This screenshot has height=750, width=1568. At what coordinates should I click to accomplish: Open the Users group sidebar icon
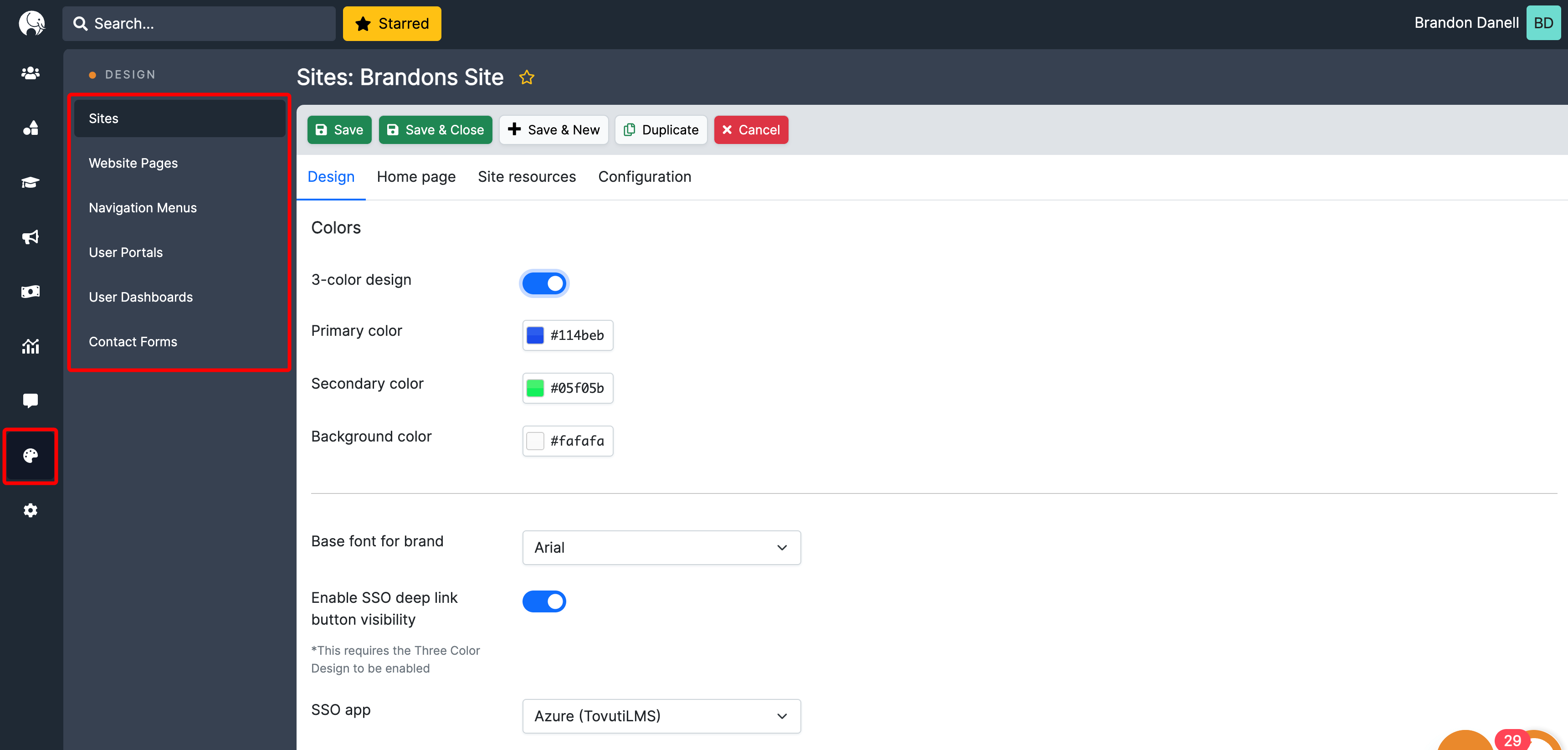[x=31, y=73]
